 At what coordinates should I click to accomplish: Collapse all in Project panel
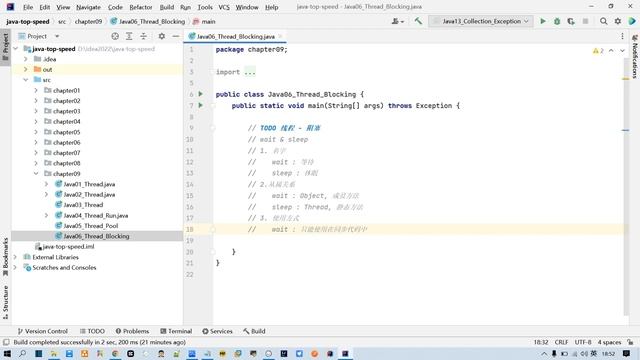coord(143,36)
